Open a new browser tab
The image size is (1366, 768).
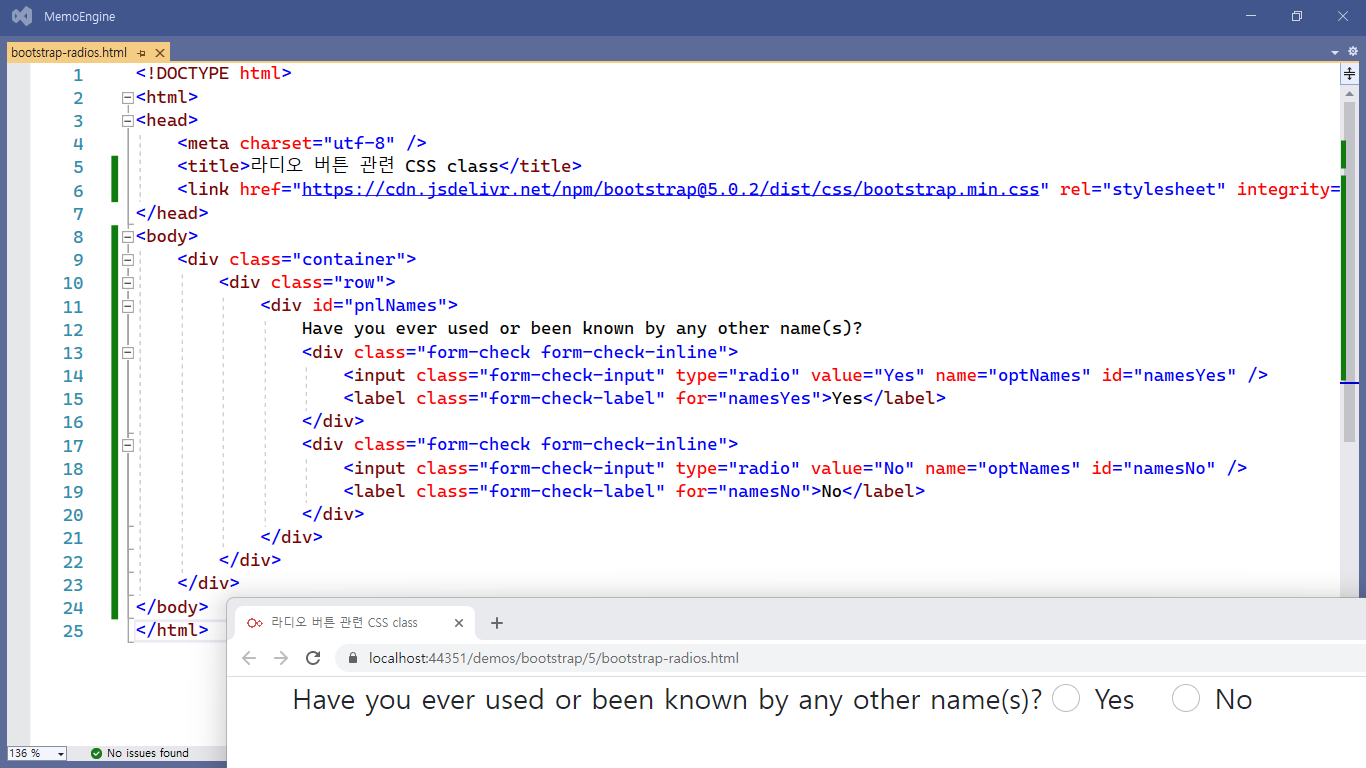tap(497, 623)
